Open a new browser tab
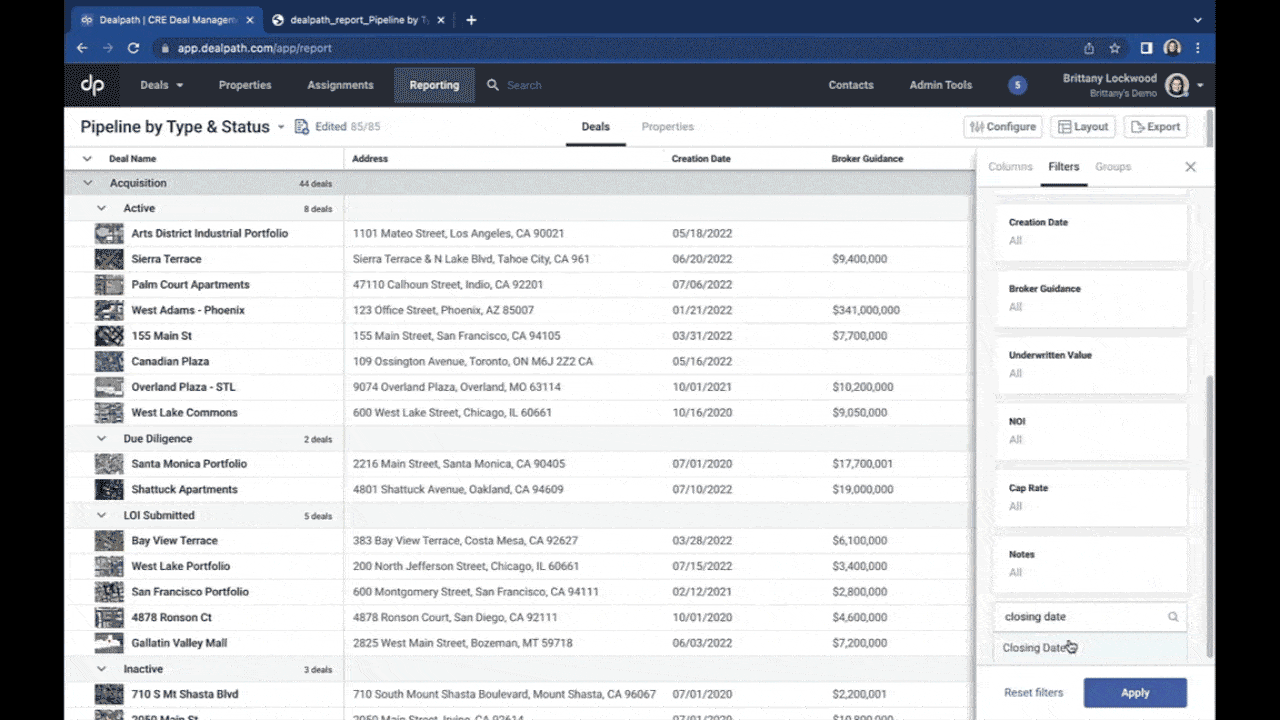The image size is (1280, 720). pos(471,20)
